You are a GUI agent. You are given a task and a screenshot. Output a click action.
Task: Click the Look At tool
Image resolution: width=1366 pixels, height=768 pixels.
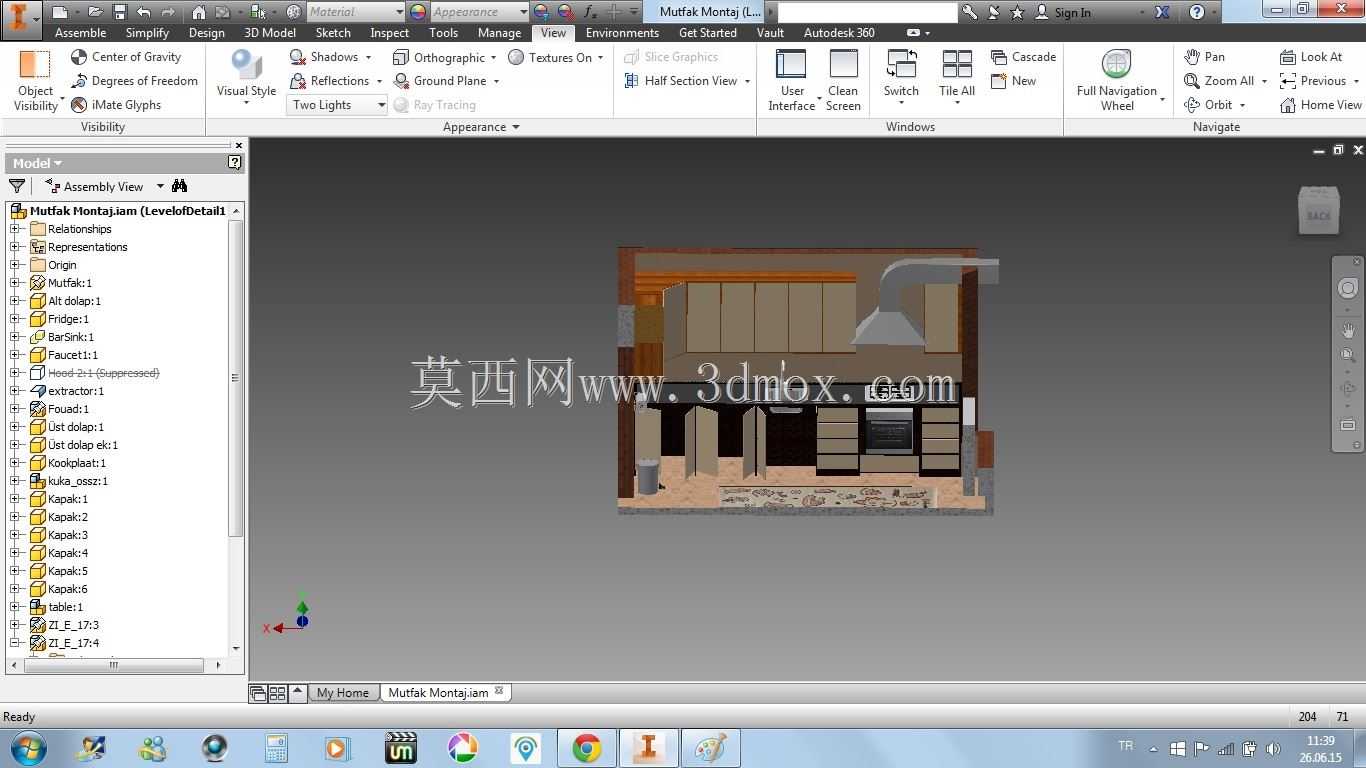pos(1311,57)
